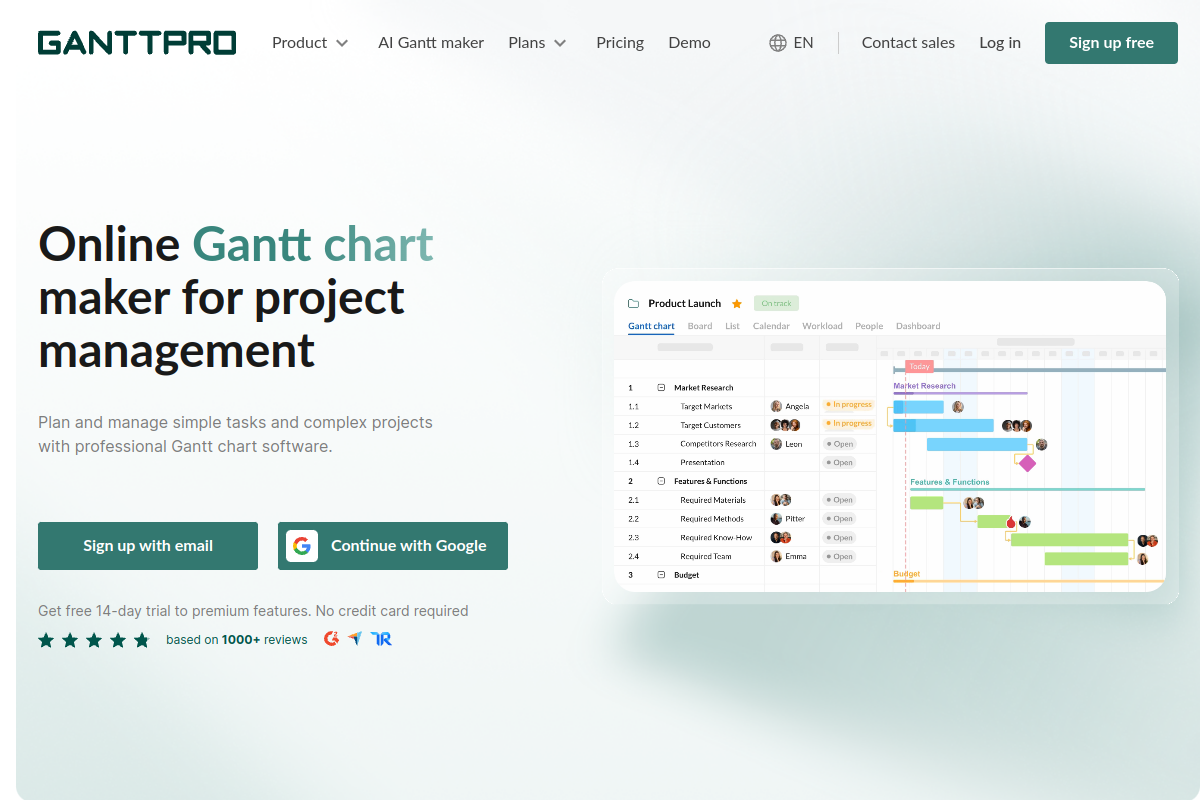Viewport: 1200px width, 800px height.
Task: Click the G2 review site icon
Action: tap(332, 638)
